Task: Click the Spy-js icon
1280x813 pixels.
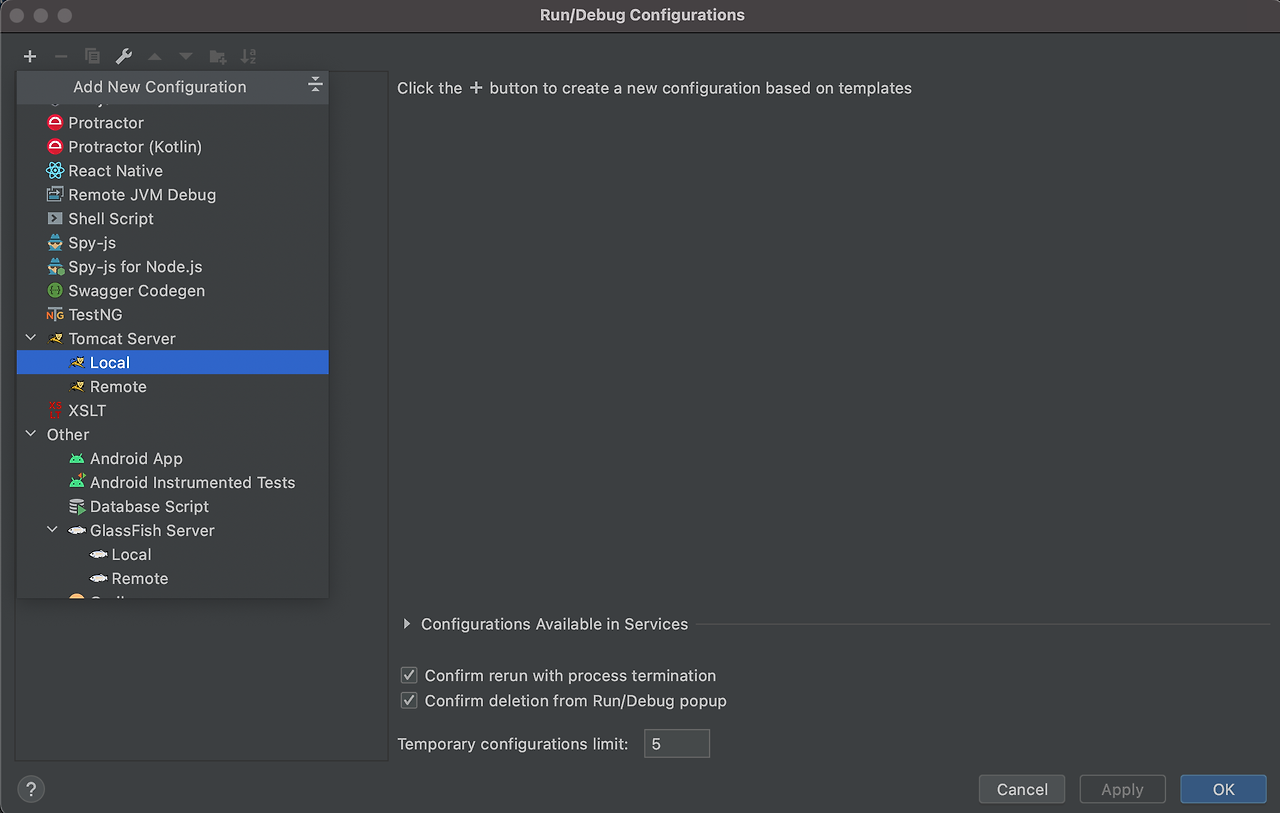Action: tap(55, 243)
